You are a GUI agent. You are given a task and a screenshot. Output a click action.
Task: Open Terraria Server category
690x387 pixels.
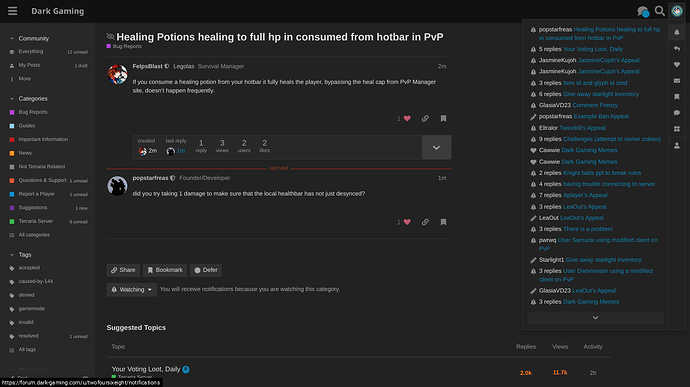pyautogui.click(x=36, y=221)
